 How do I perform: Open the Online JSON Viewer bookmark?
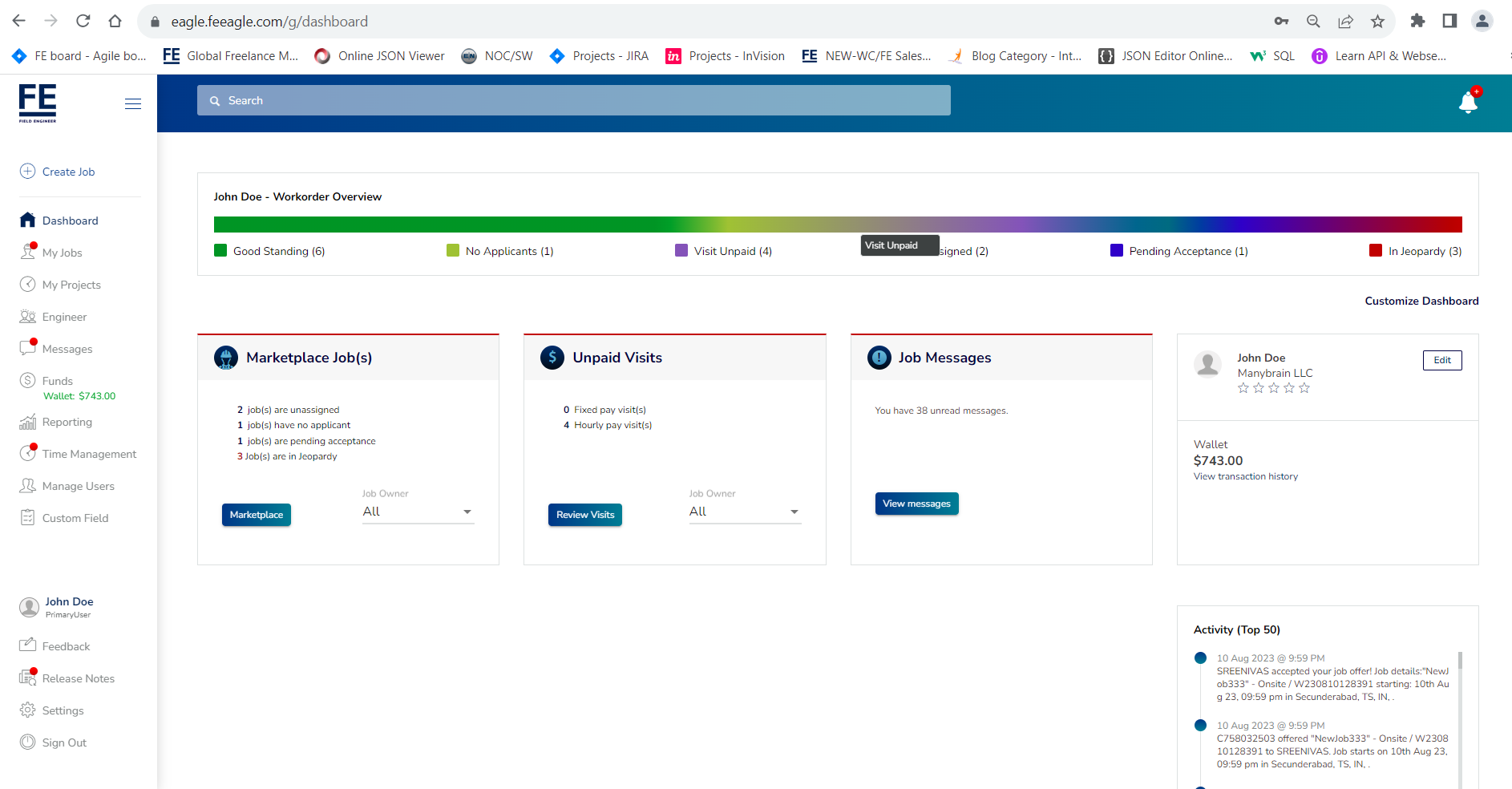click(379, 55)
